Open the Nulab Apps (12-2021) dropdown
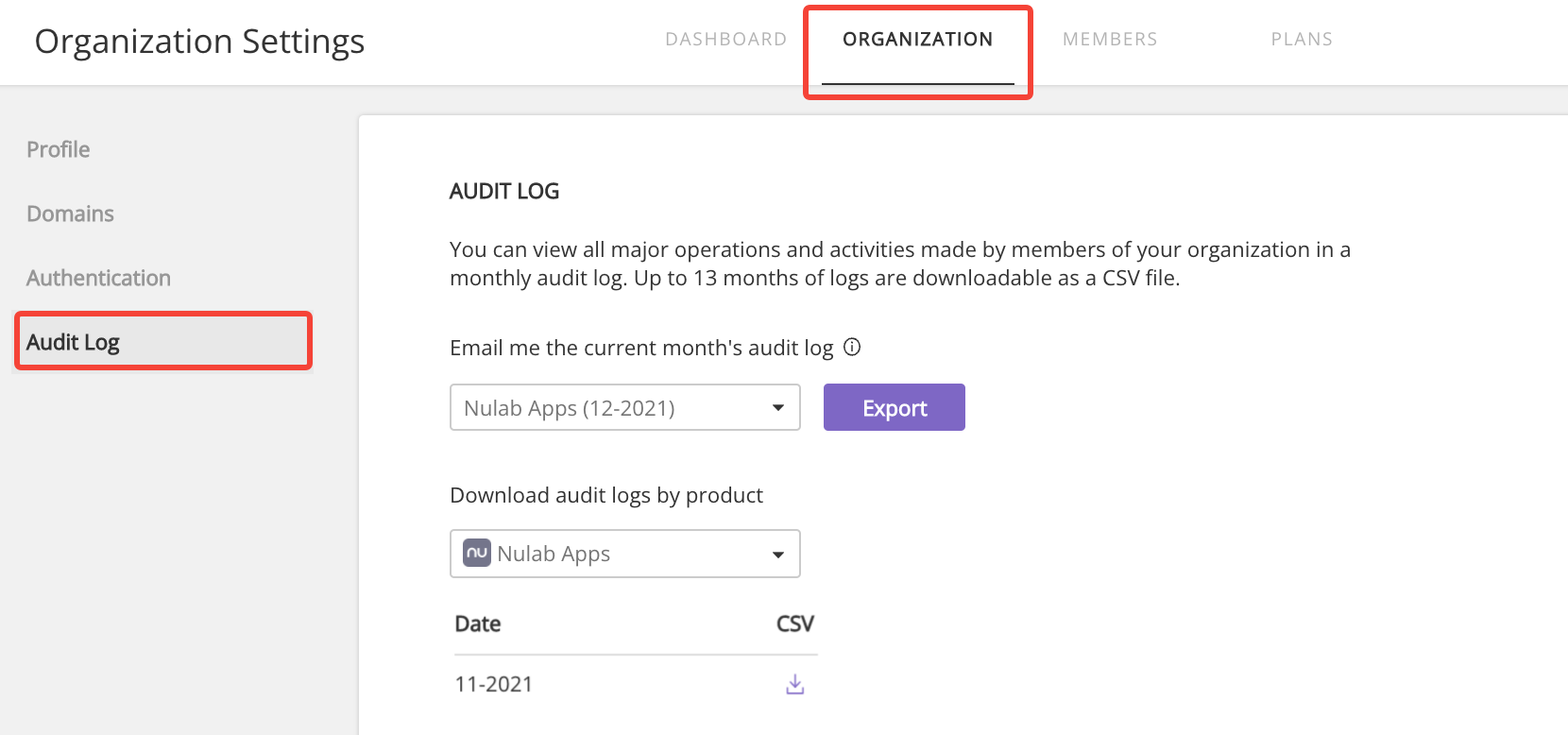Image resolution: width=1568 pixels, height=735 pixels. click(x=625, y=407)
